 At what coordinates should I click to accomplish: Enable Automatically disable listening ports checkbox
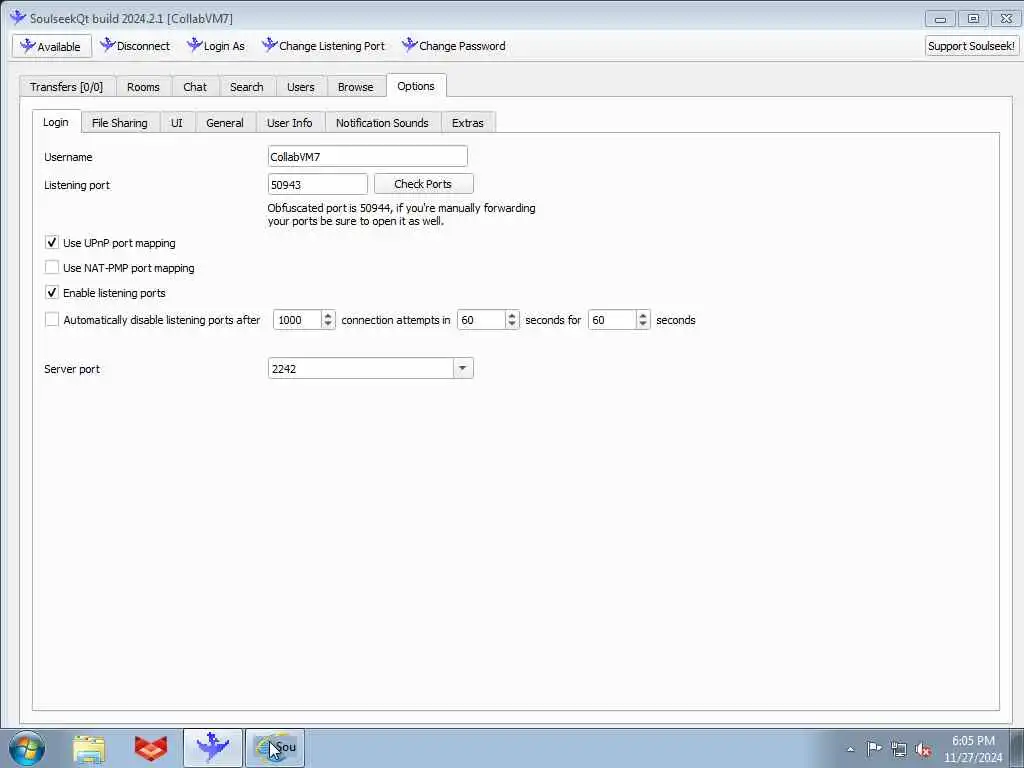click(52, 319)
